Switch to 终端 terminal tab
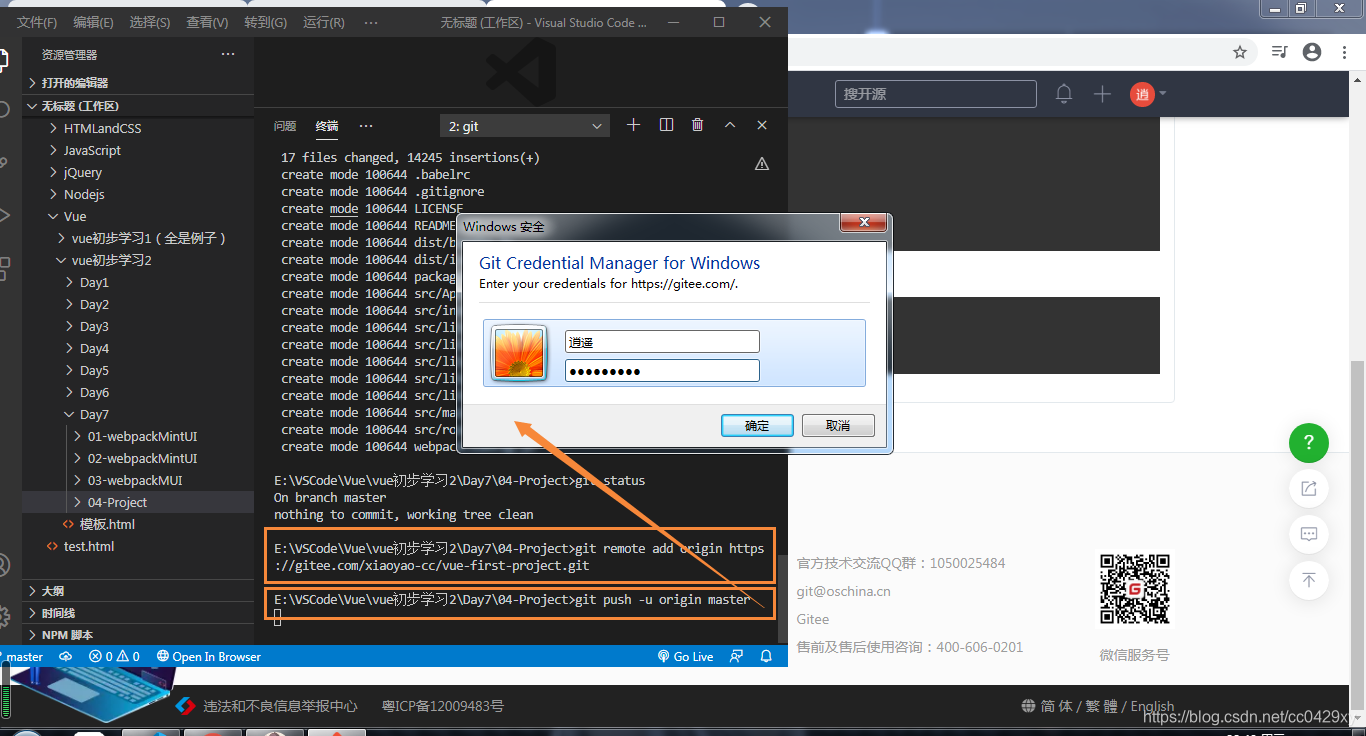The width and height of the screenshot is (1366, 736). coord(327,126)
